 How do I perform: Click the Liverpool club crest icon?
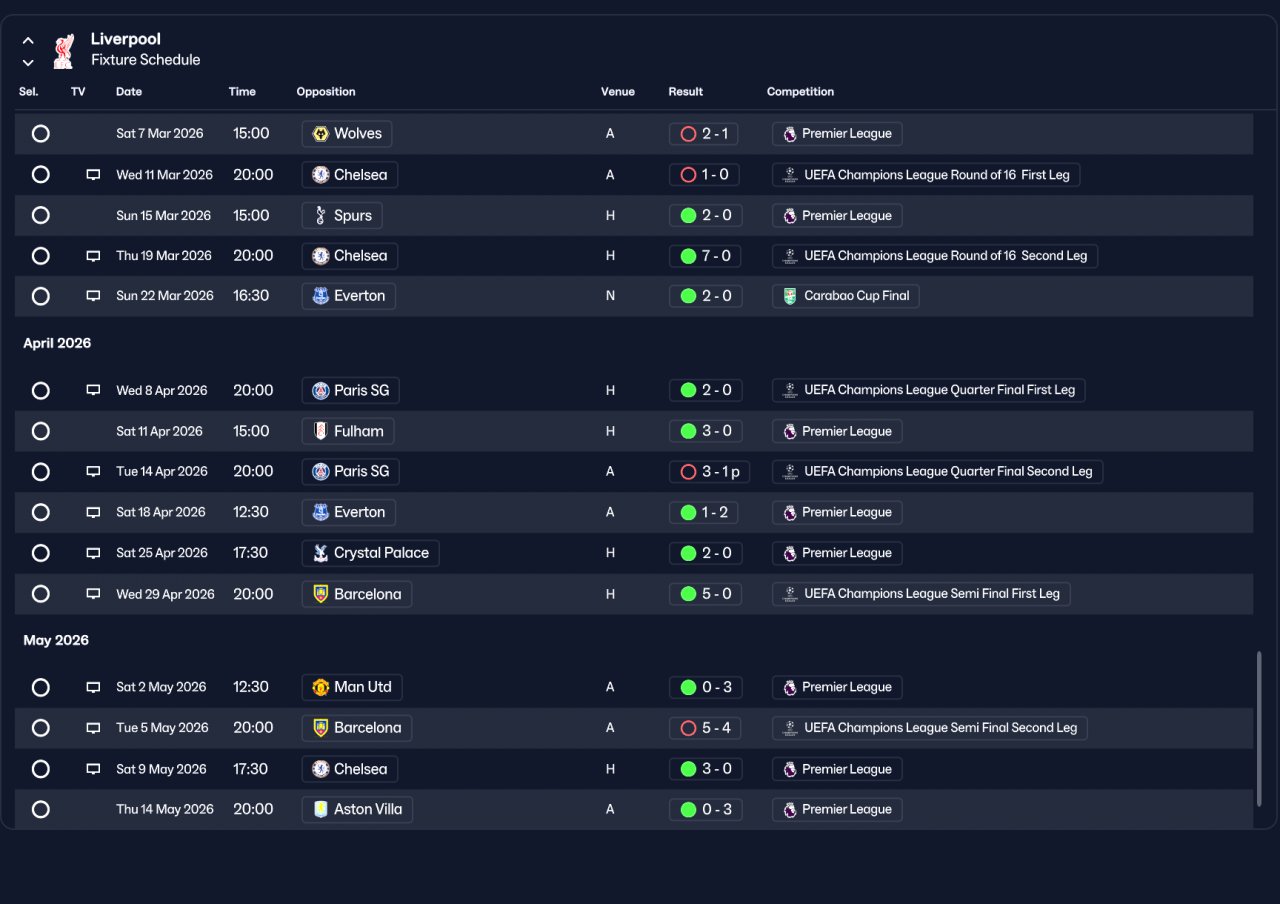(64, 51)
